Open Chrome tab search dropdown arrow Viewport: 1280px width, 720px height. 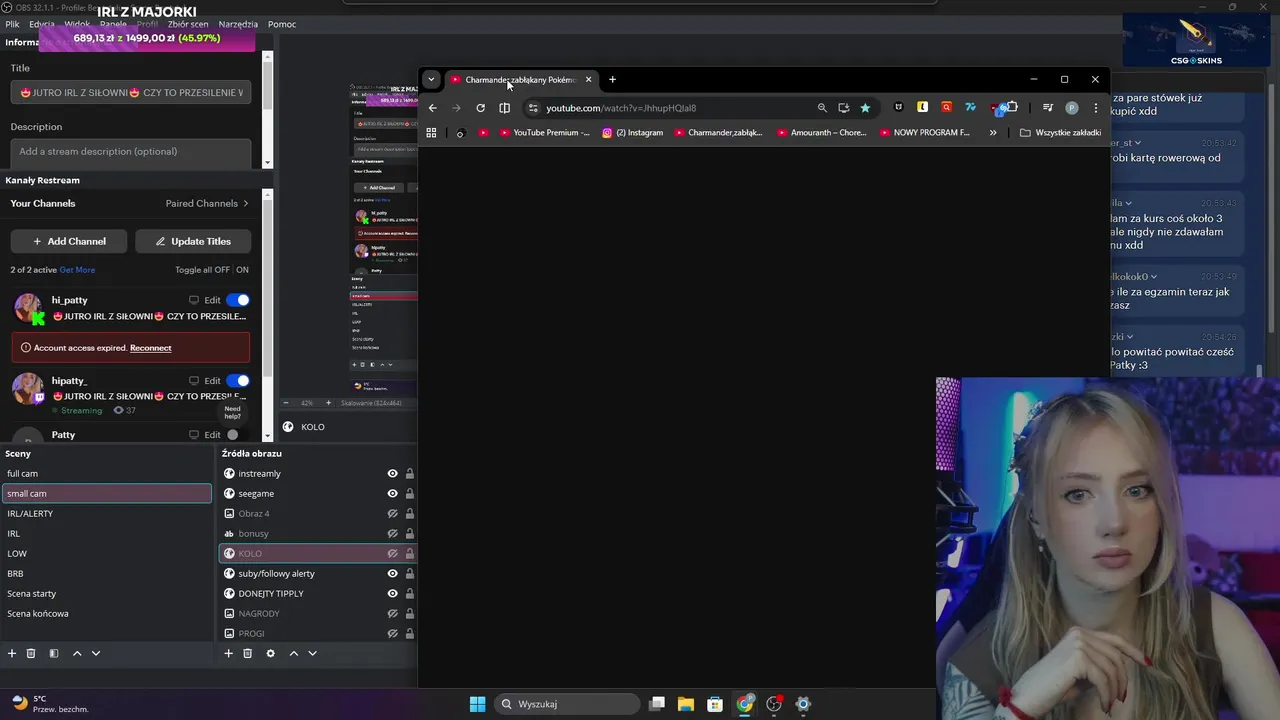(x=431, y=79)
